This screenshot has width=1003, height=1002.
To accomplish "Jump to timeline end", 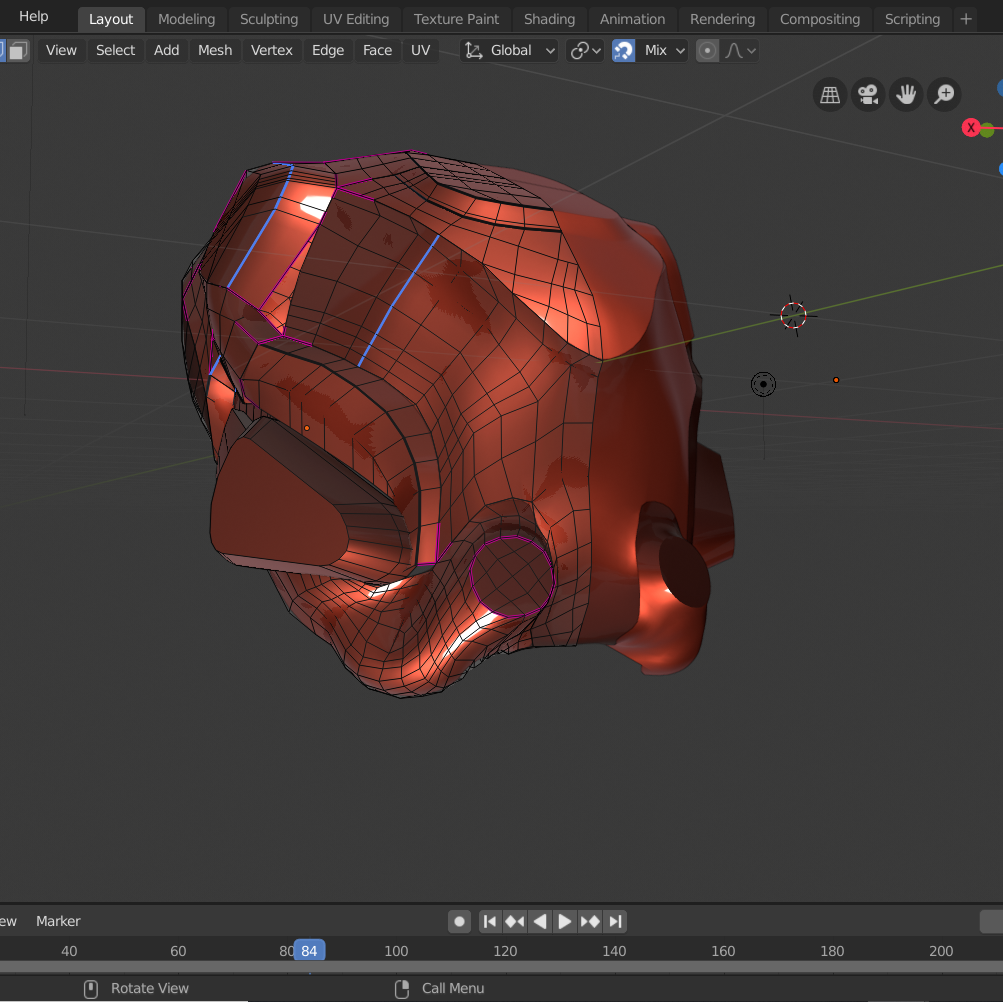I will (x=615, y=921).
